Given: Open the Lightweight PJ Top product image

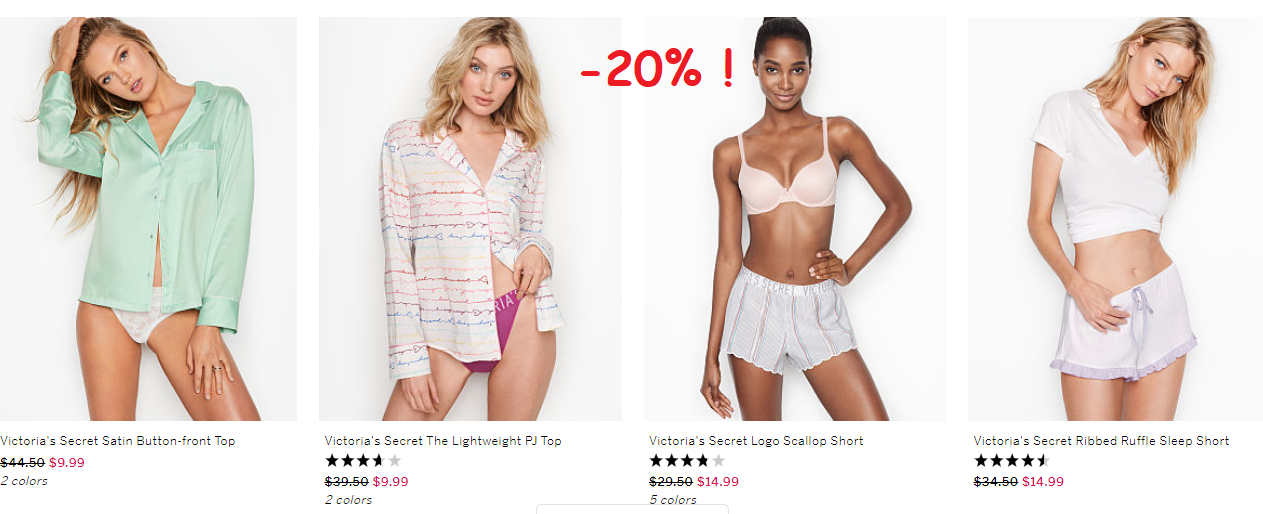Looking at the screenshot, I should 470,218.
